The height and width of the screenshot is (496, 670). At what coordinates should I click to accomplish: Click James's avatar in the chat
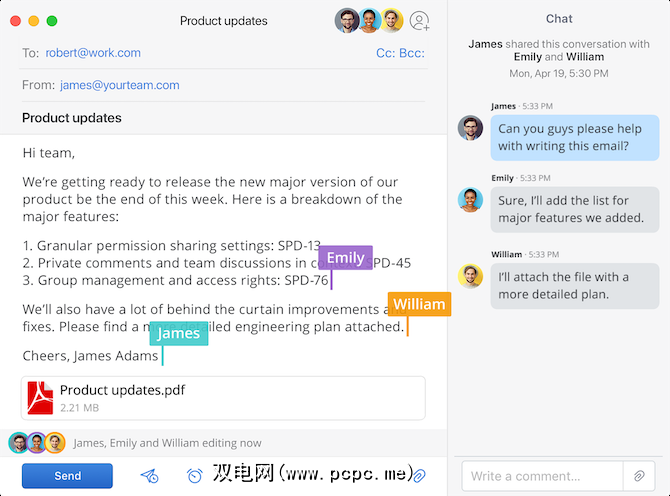point(470,128)
